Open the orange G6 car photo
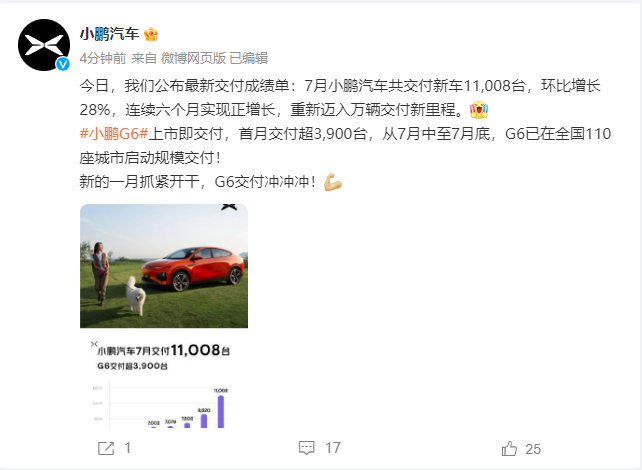Screen dimensions: 642x470 [164, 266]
